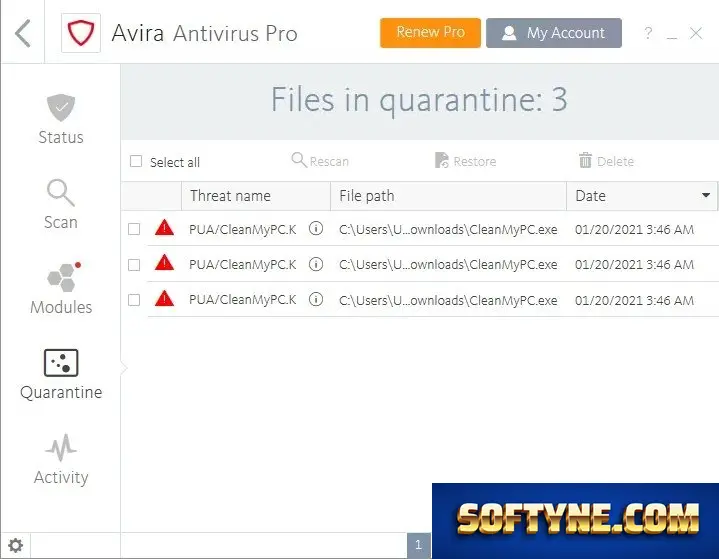Click info icon on first threat row

[316, 228]
